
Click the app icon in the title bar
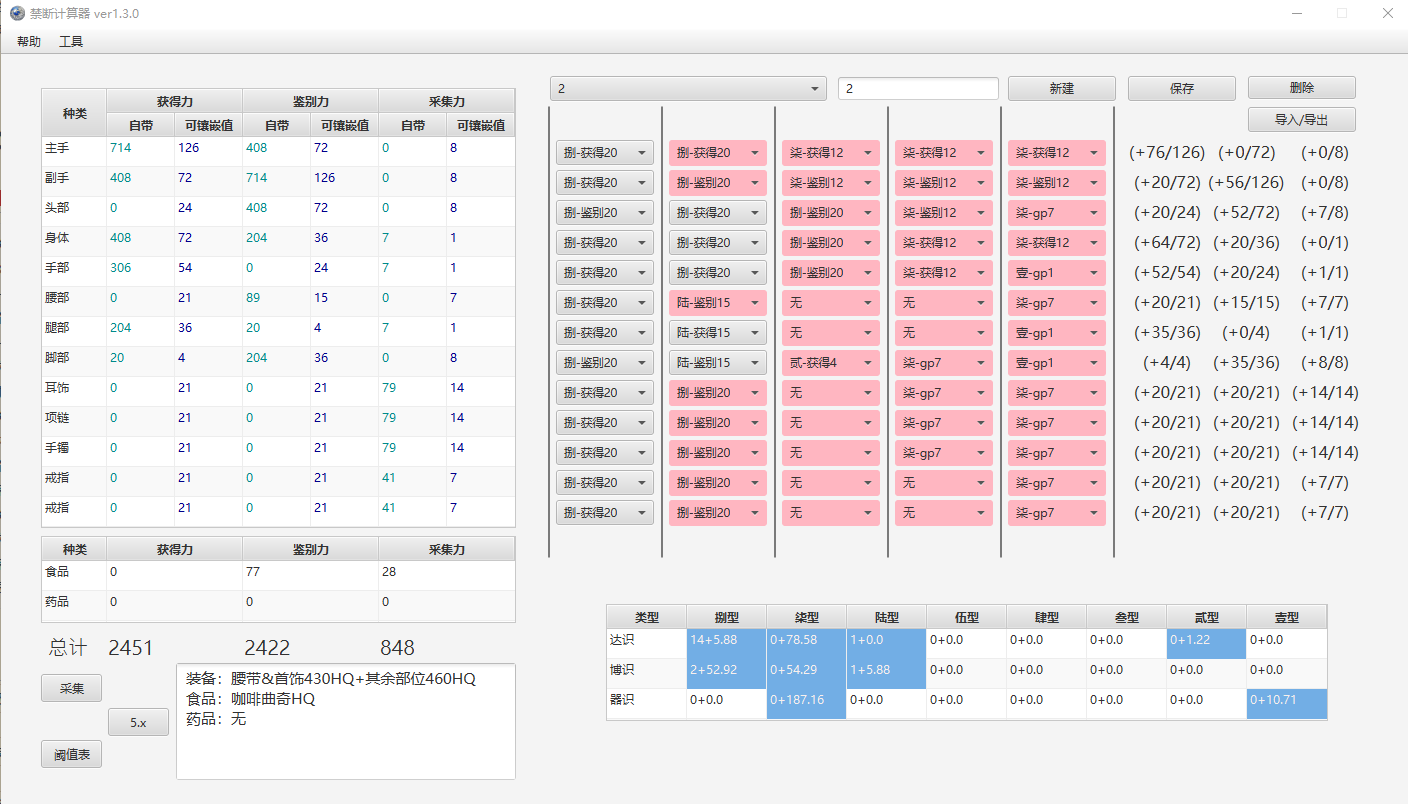tap(16, 13)
